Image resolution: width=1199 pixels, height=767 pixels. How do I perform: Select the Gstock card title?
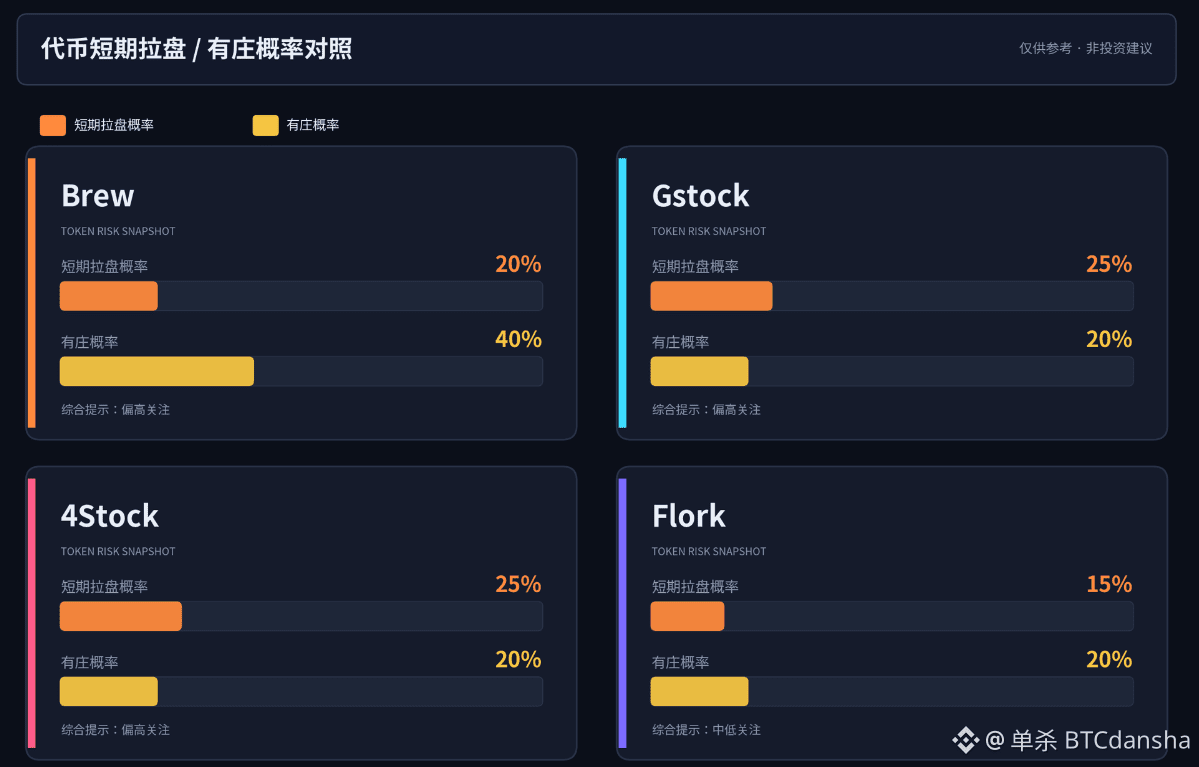tap(700, 196)
